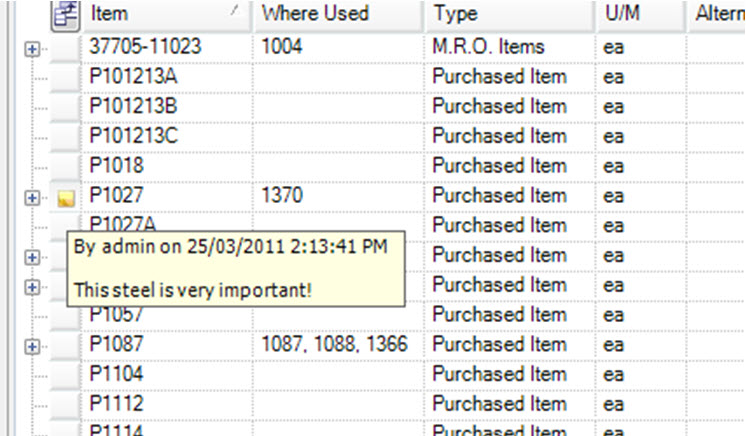The width and height of the screenshot is (746, 436).
Task: Expand the P1087 item row
Action: pos(32,346)
